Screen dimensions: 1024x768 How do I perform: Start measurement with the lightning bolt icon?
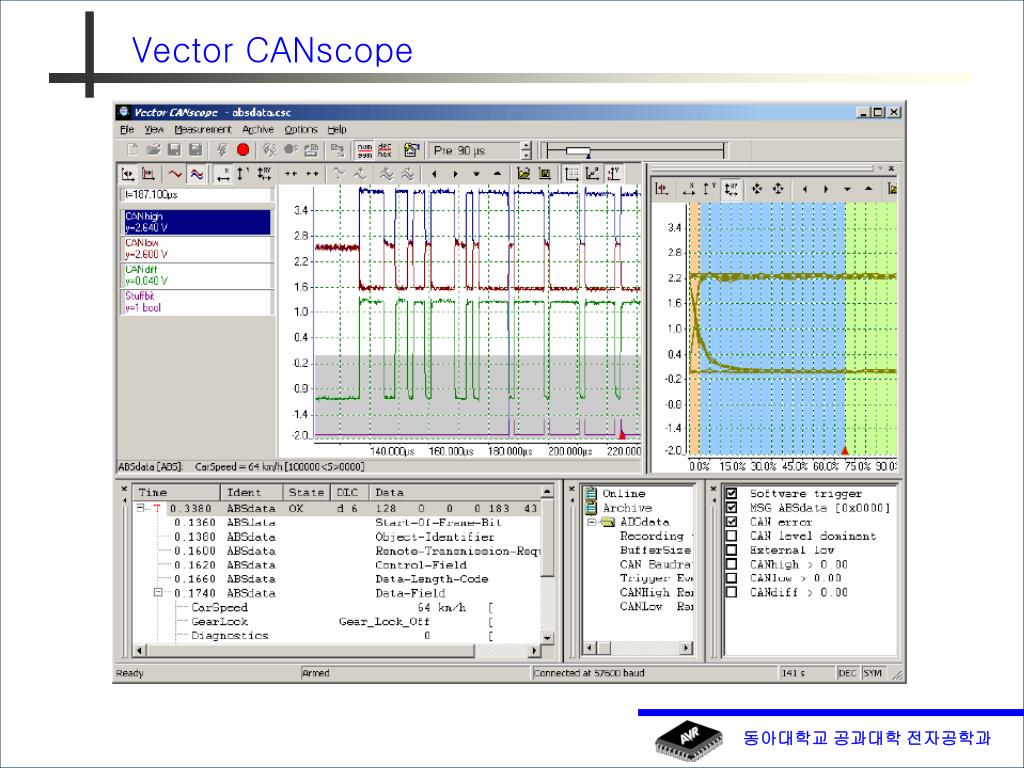(222, 150)
